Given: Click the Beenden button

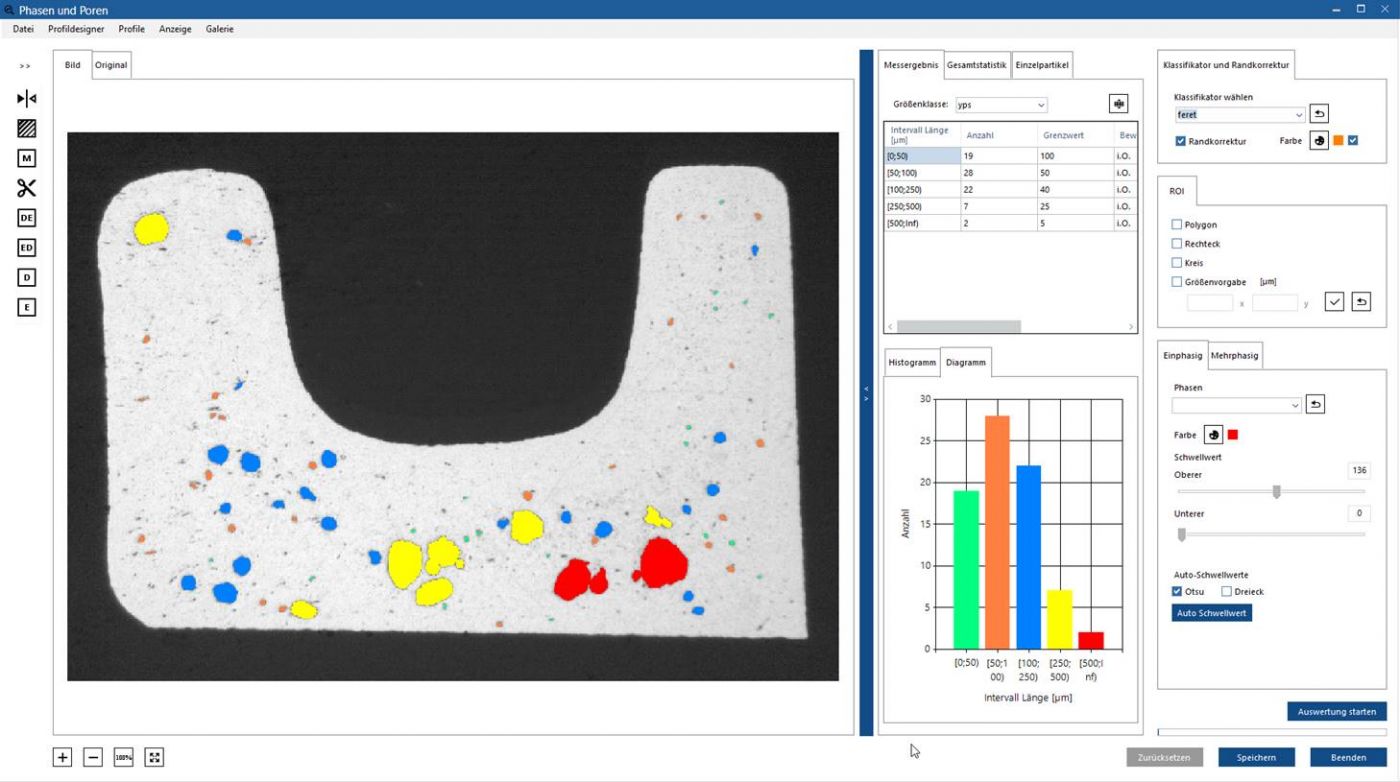Looking at the screenshot, I should tap(1348, 758).
